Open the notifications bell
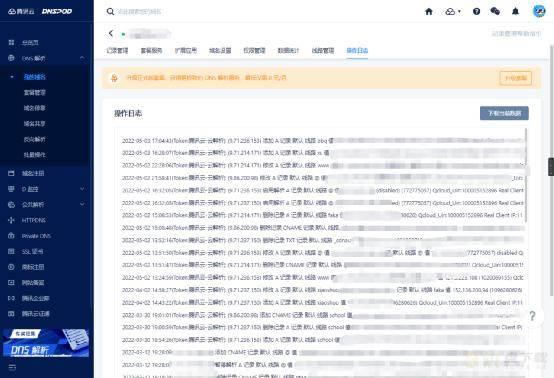Screen dimensions: 554x378 click(515, 12)
